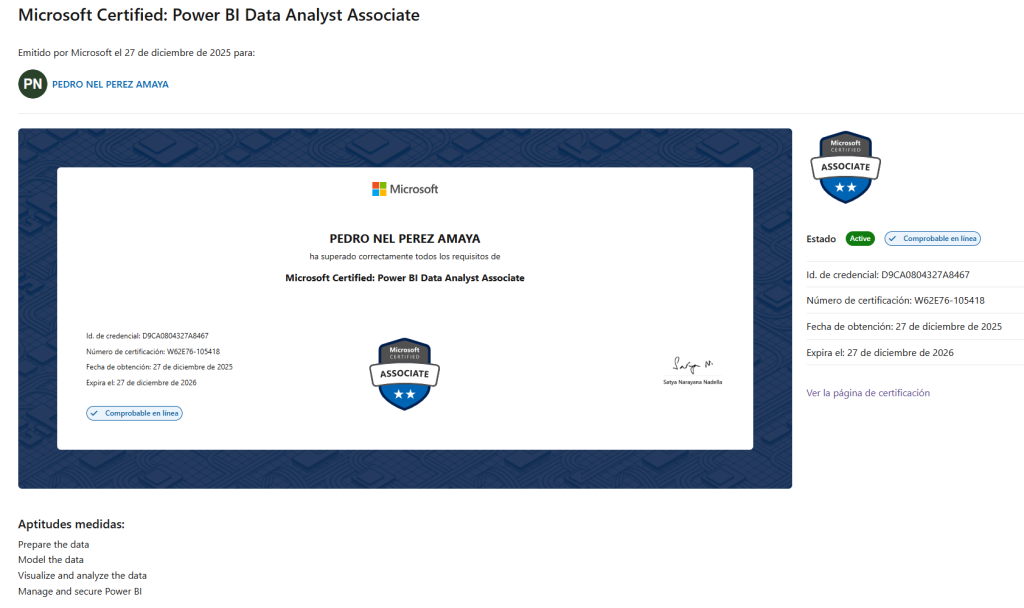Open the PEDRO NEL PEREZ AMAYA profile link
The width and height of the screenshot is (1024, 608).
pos(110,85)
